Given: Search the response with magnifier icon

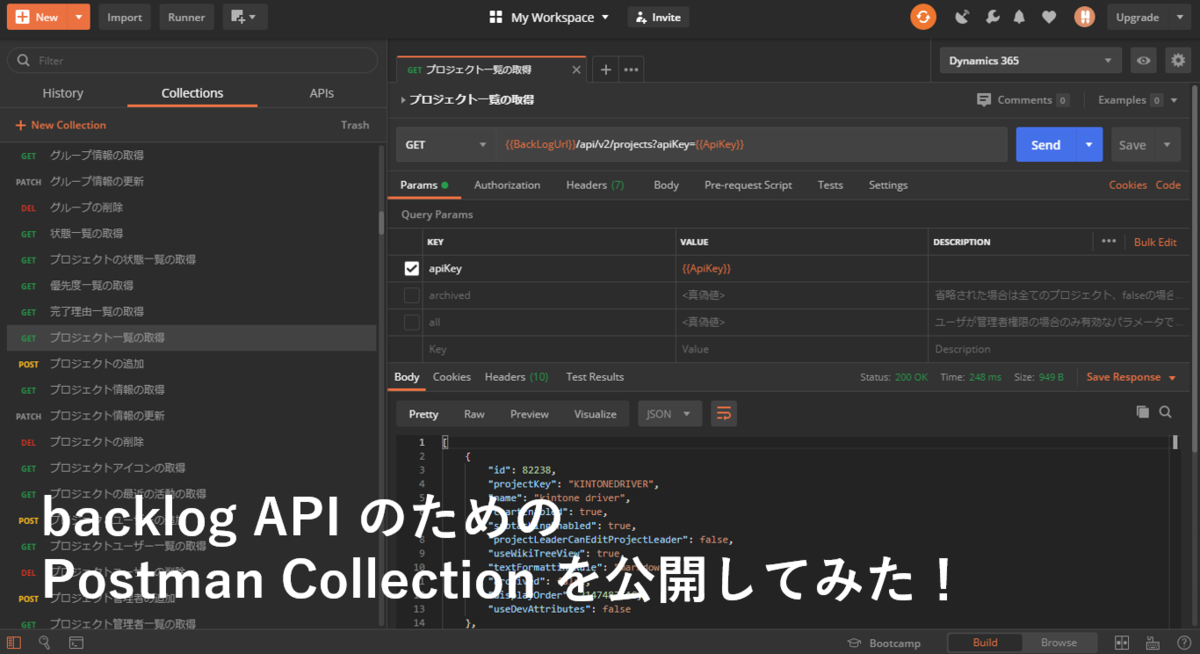Looking at the screenshot, I should click(1166, 412).
